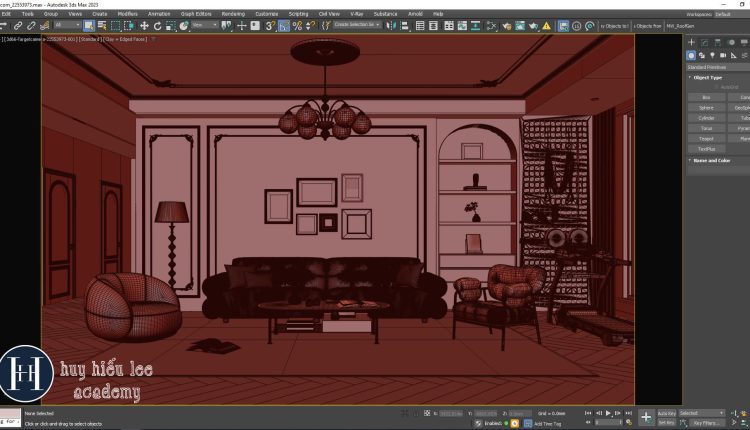
Task: Open Select by Name list icon
Action: coord(102,25)
